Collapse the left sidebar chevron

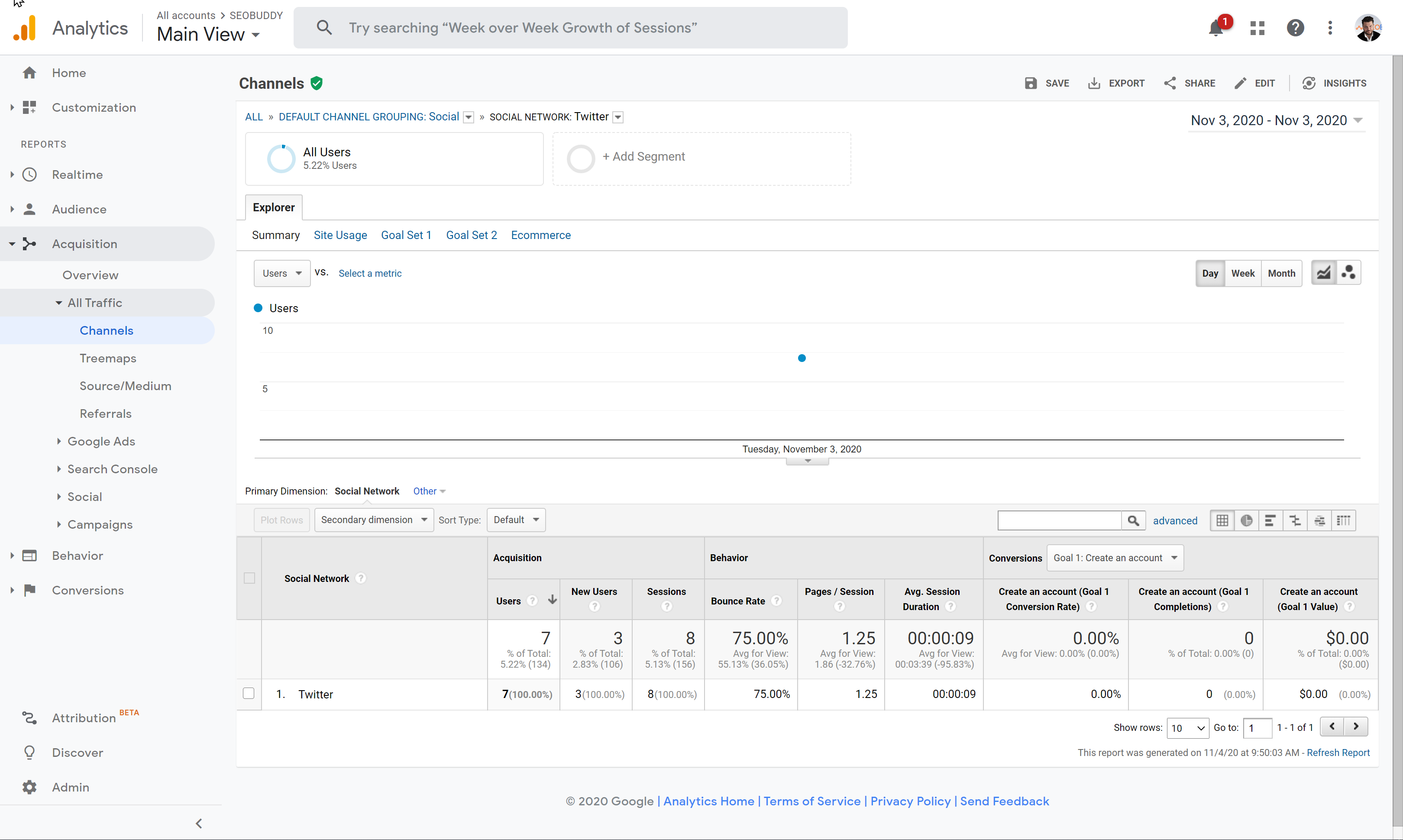199,823
